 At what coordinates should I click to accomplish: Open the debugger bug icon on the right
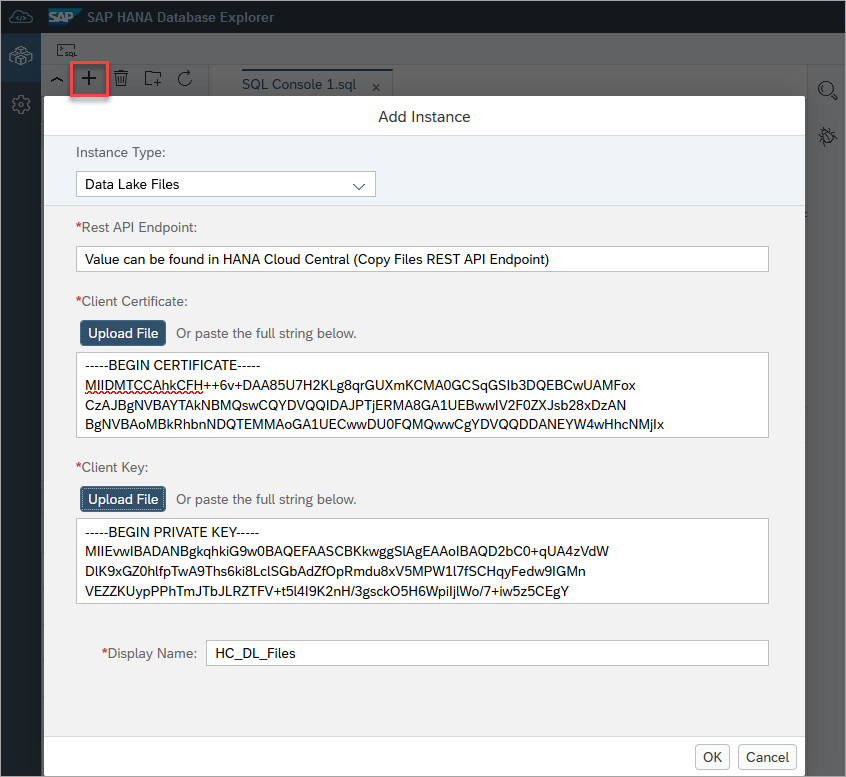(x=827, y=137)
